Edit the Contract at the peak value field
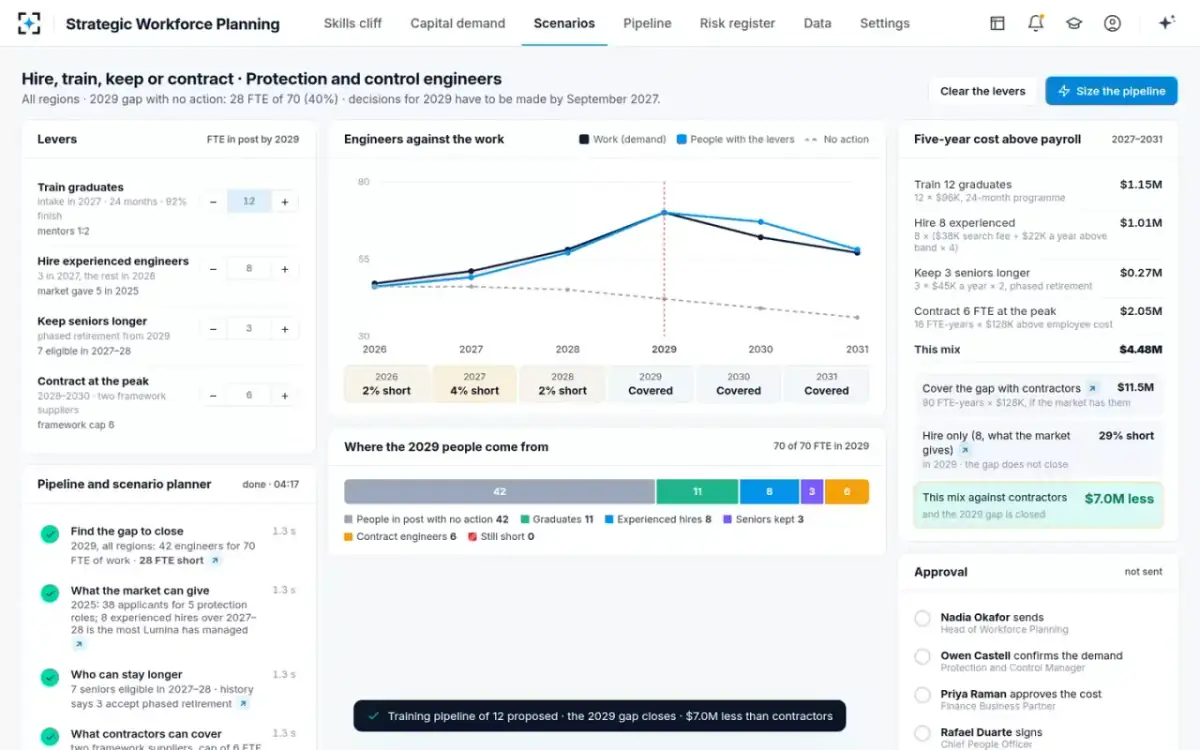This screenshot has width=1200, height=750. point(249,396)
